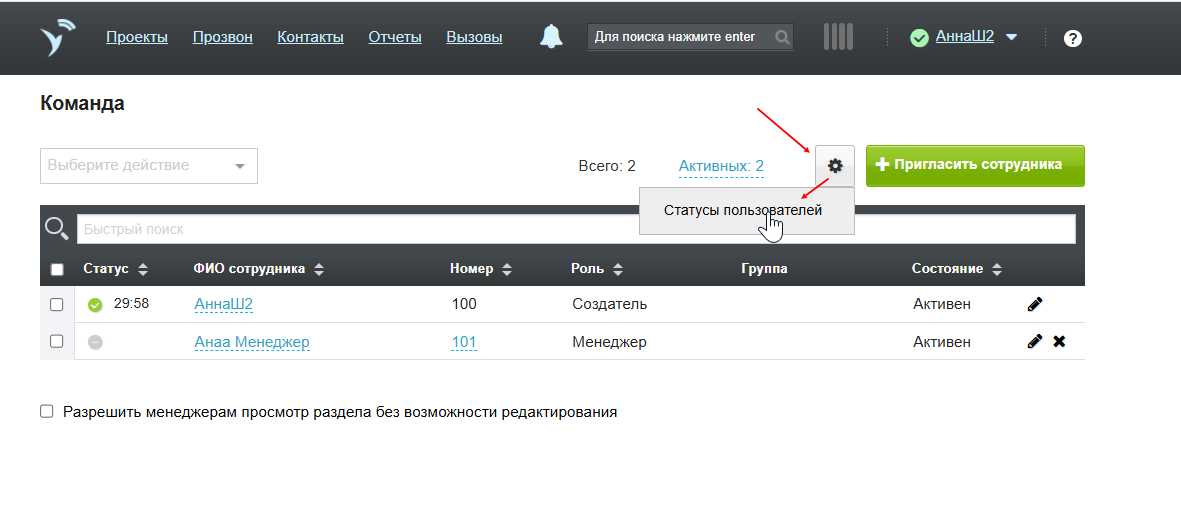This screenshot has height=521, width=1181.
Task: Open the Проекты navigation menu
Action: click(x=137, y=37)
